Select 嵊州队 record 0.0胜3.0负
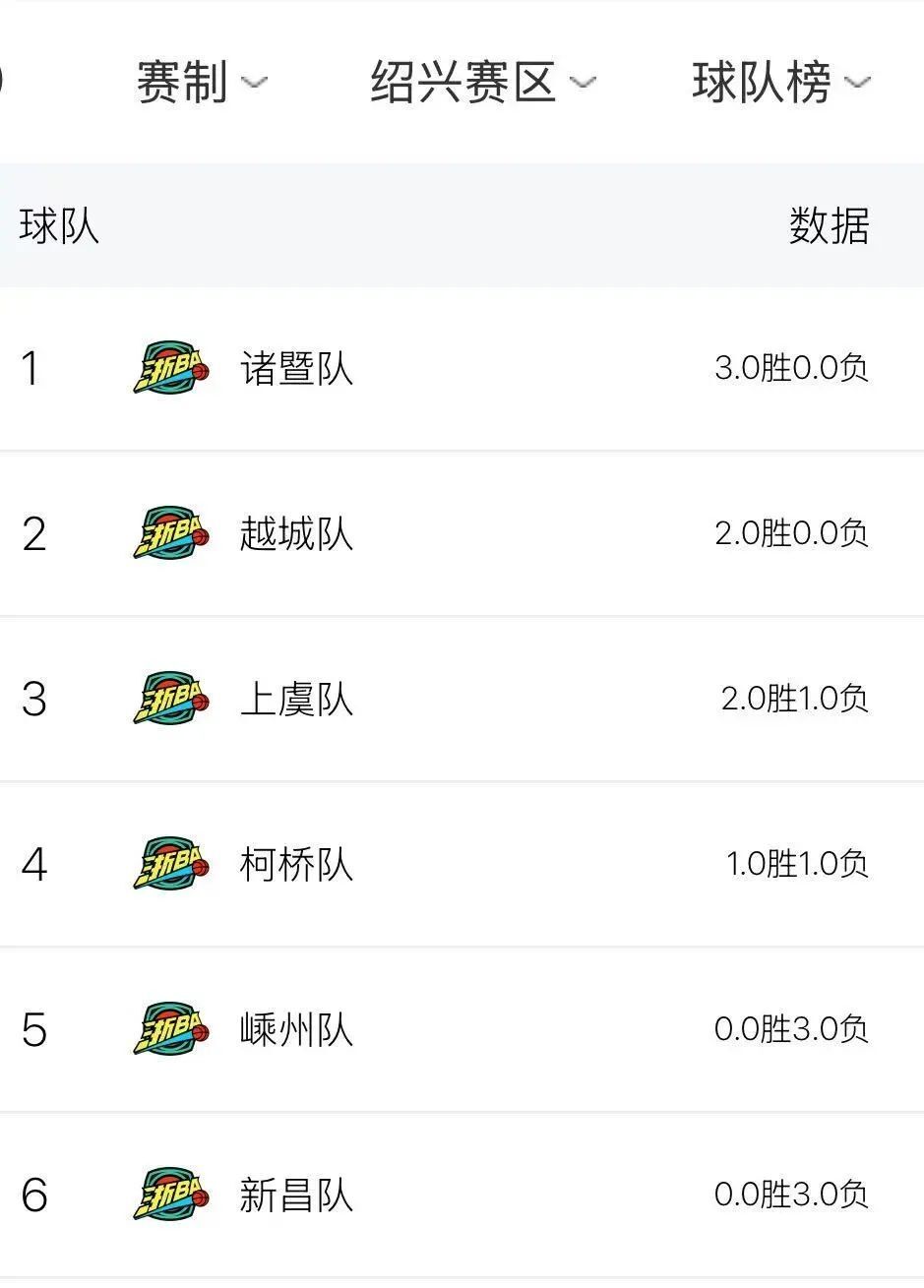 (791, 1029)
